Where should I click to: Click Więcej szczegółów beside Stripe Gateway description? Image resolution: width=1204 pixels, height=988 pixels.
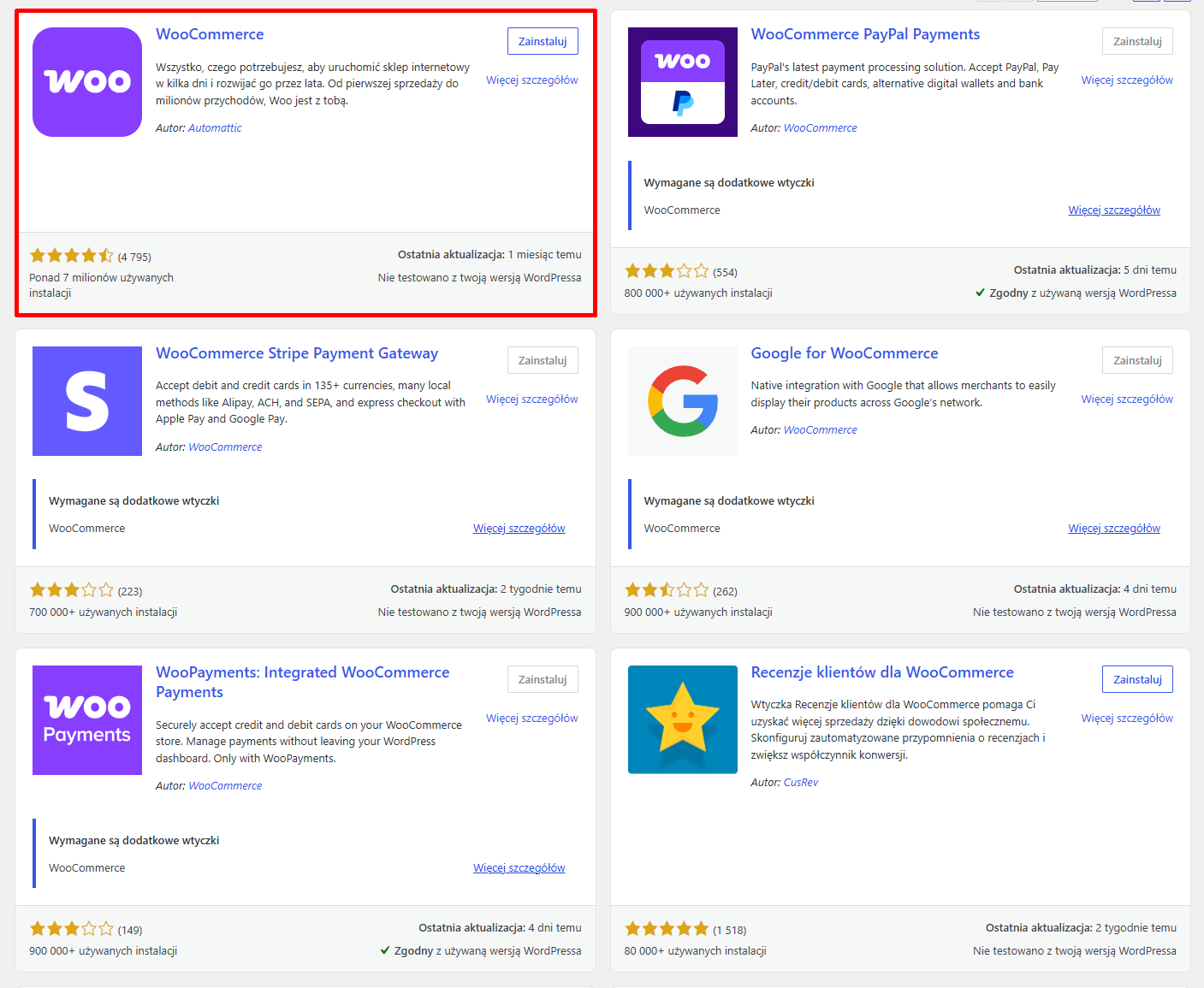click(x=532, y=399)
